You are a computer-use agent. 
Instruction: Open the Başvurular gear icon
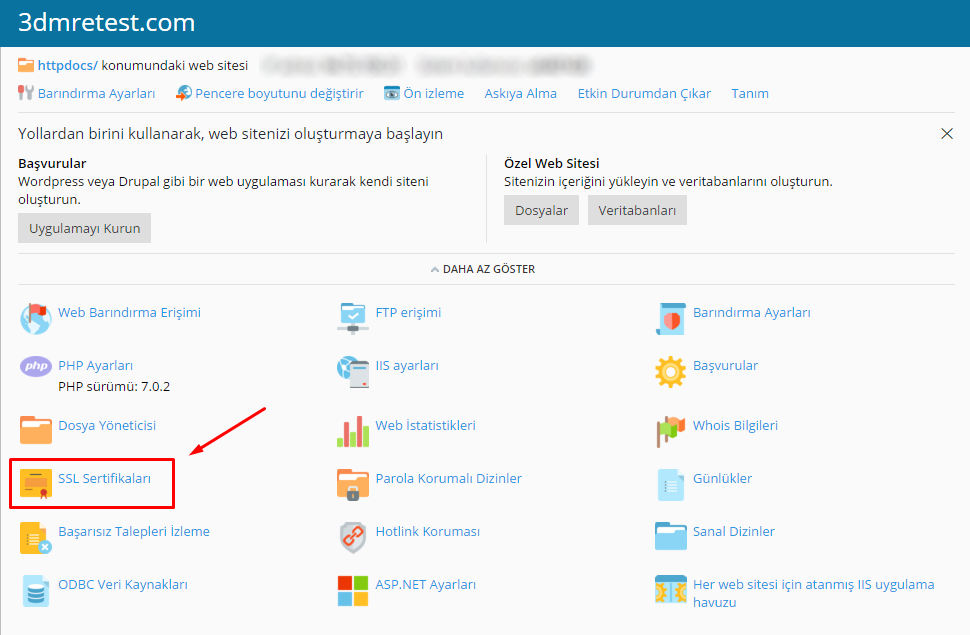(x=670, y=371)
